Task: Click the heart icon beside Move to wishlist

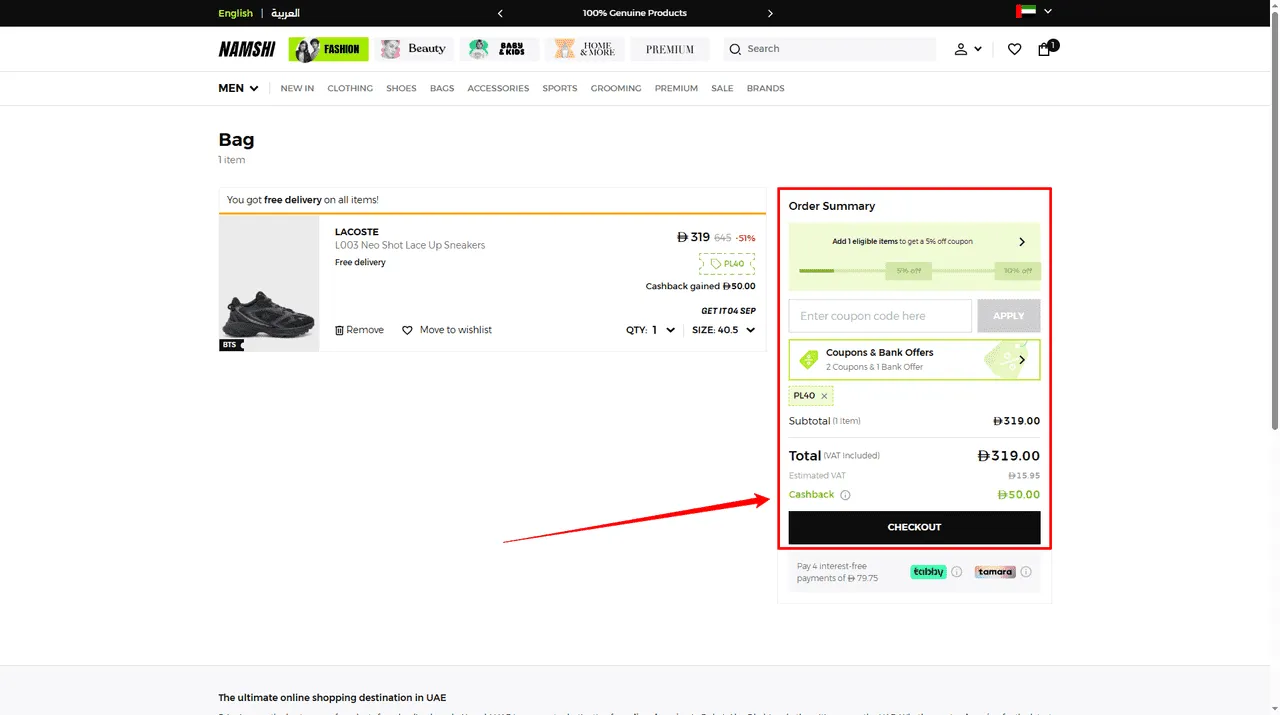Action: tap(407, 330)
